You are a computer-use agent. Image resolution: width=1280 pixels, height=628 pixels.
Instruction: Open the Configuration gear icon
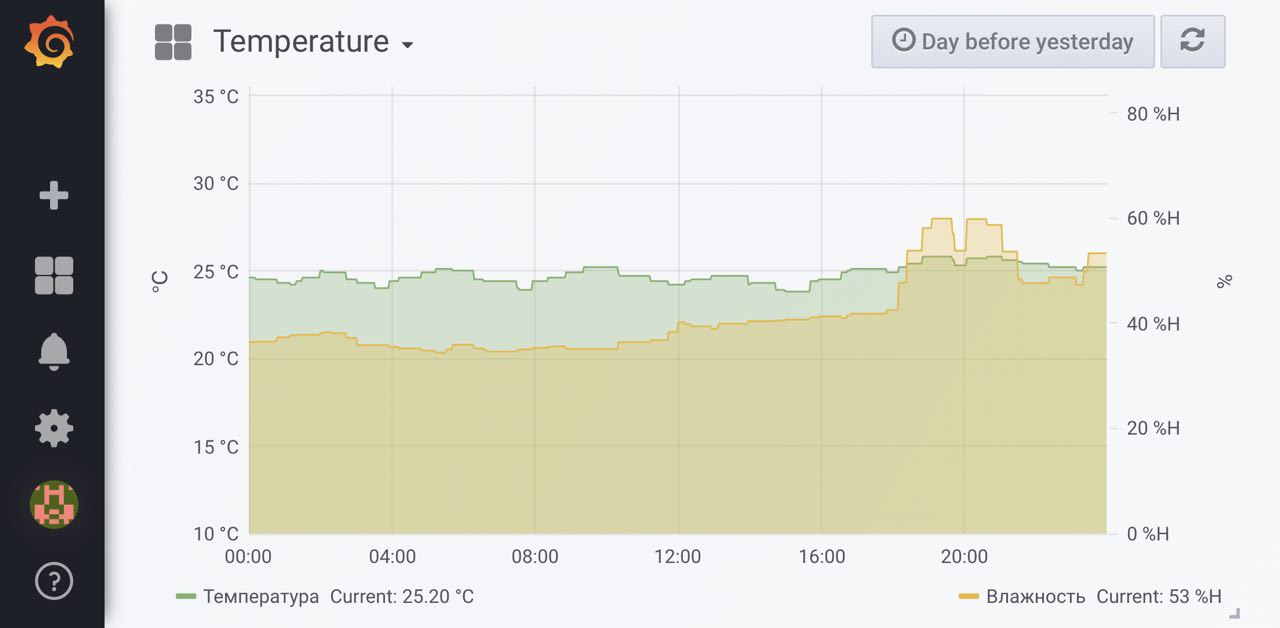click(x=54, y=428)
